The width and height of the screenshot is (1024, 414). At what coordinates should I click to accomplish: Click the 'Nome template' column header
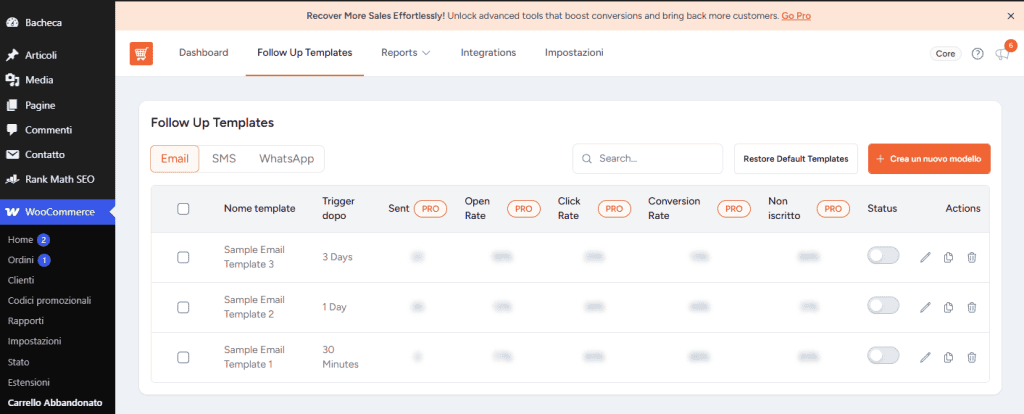click(x=259, y=208)
